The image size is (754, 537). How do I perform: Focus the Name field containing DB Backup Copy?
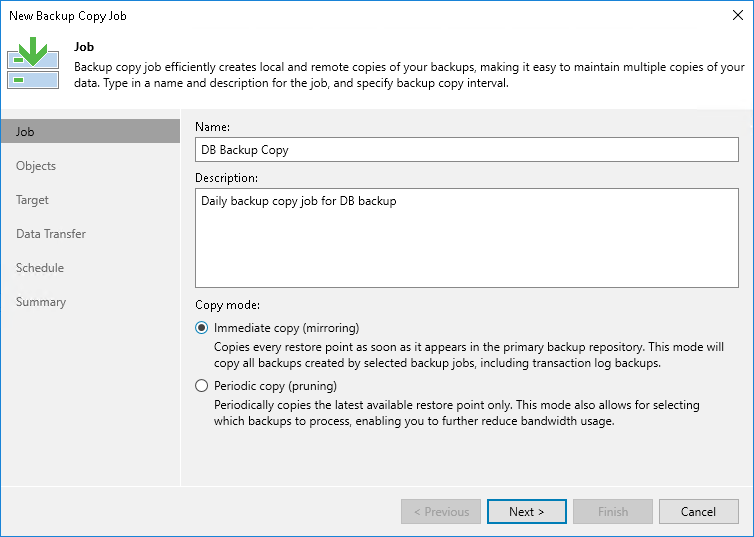pyautogui.click(x=466, y=150)
